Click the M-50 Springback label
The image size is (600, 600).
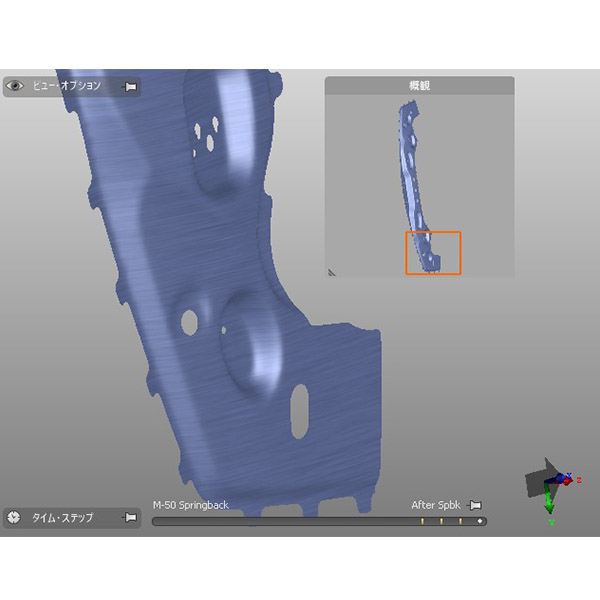(x=191, y=505)
